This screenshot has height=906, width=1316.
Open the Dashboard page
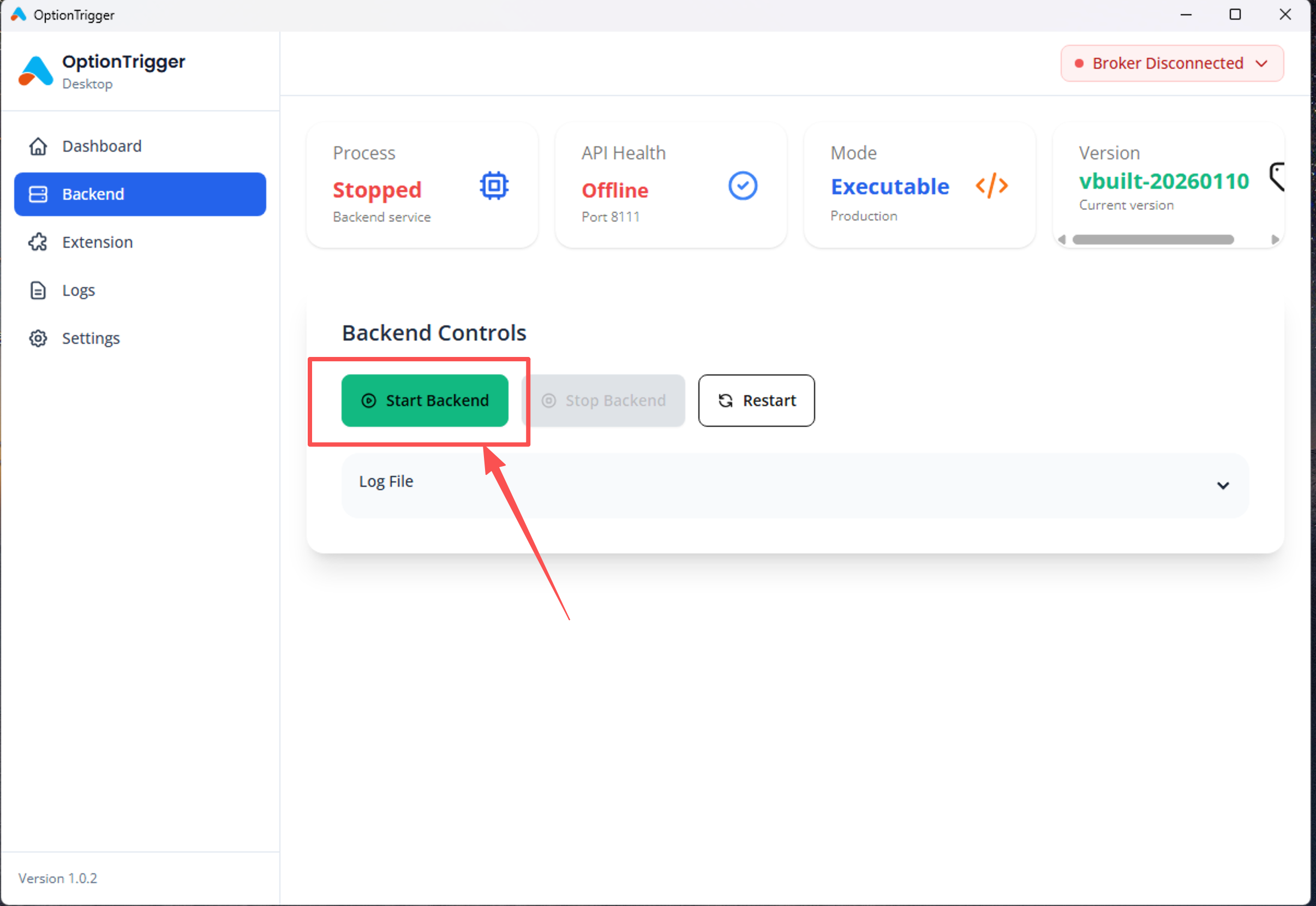point(140,146)
